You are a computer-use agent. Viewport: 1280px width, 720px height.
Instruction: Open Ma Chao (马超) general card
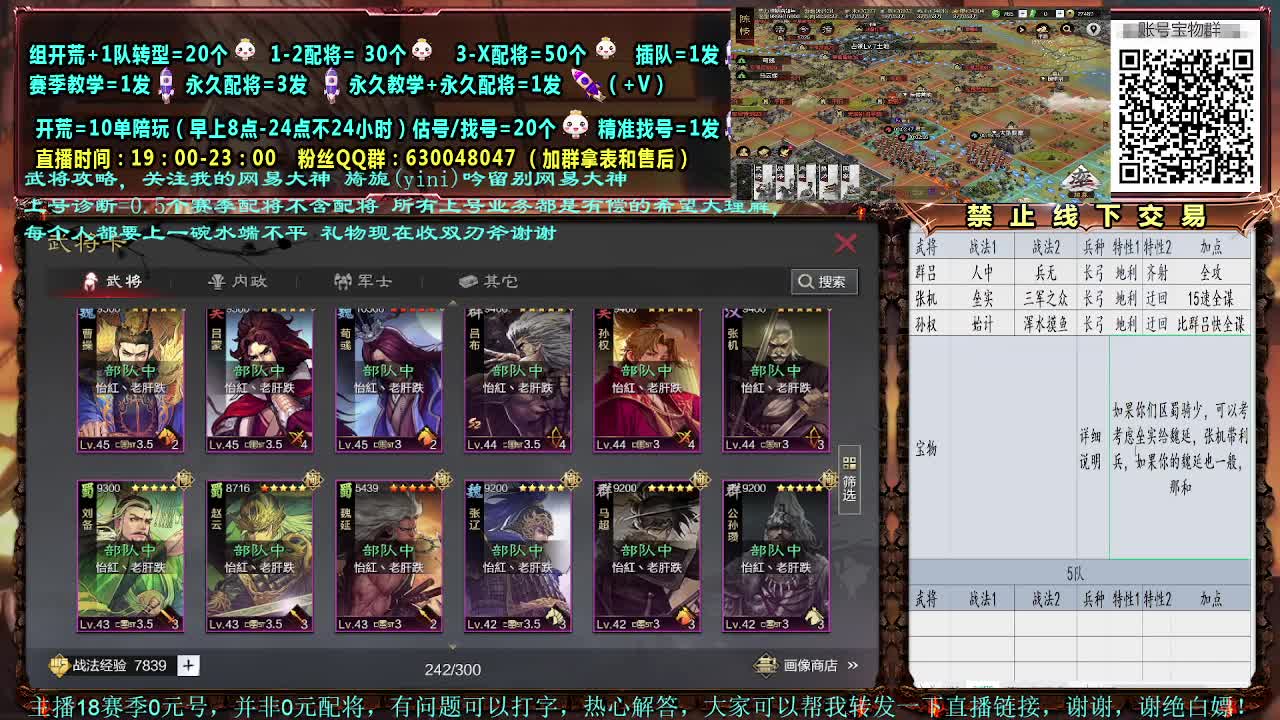(x=647, y=556)
